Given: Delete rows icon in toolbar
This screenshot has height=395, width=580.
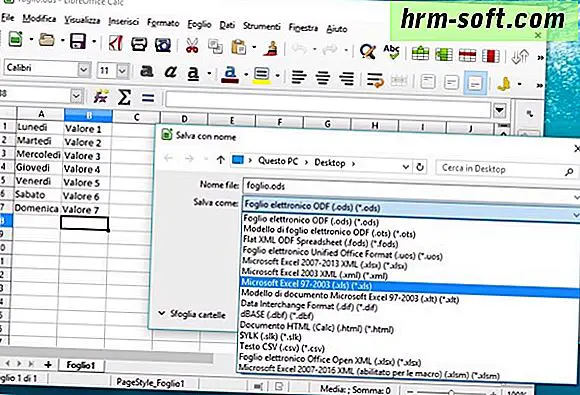Looking at the screenshot, I should point(467,55).
